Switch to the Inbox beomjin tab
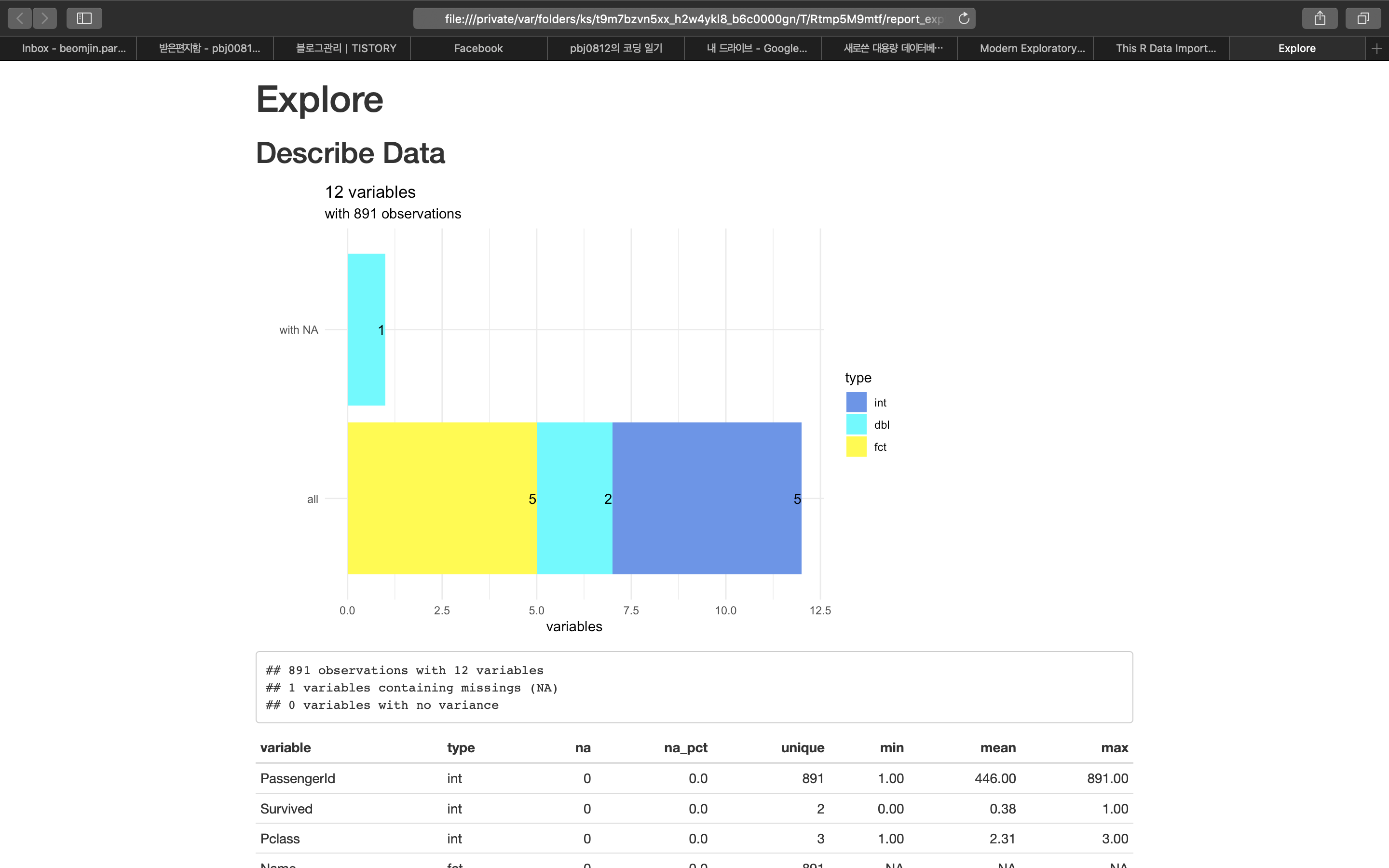The height and width of the screenshot is (868, 1389). 73,49
